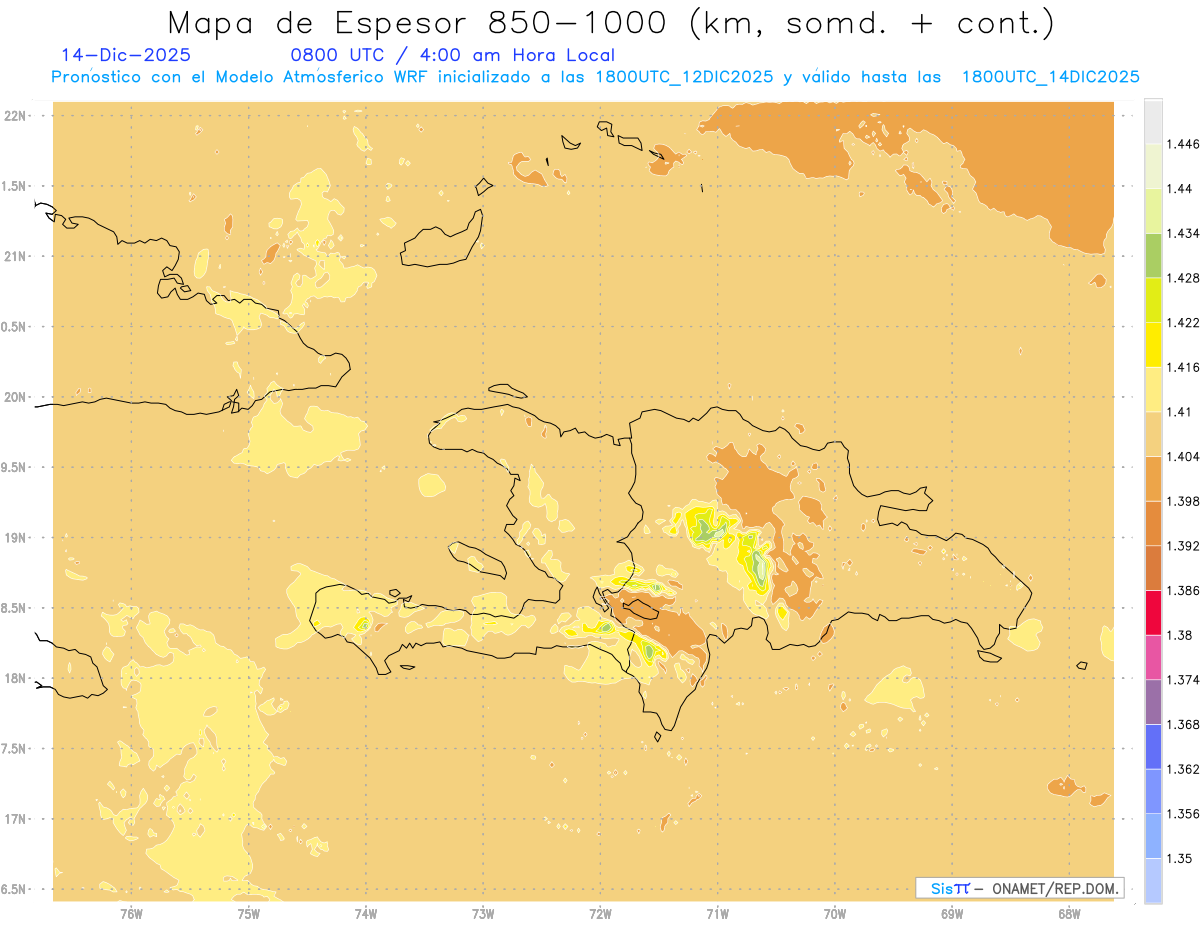
Task: Click the '1.35' legend value
Action: tap(1181, 858)
